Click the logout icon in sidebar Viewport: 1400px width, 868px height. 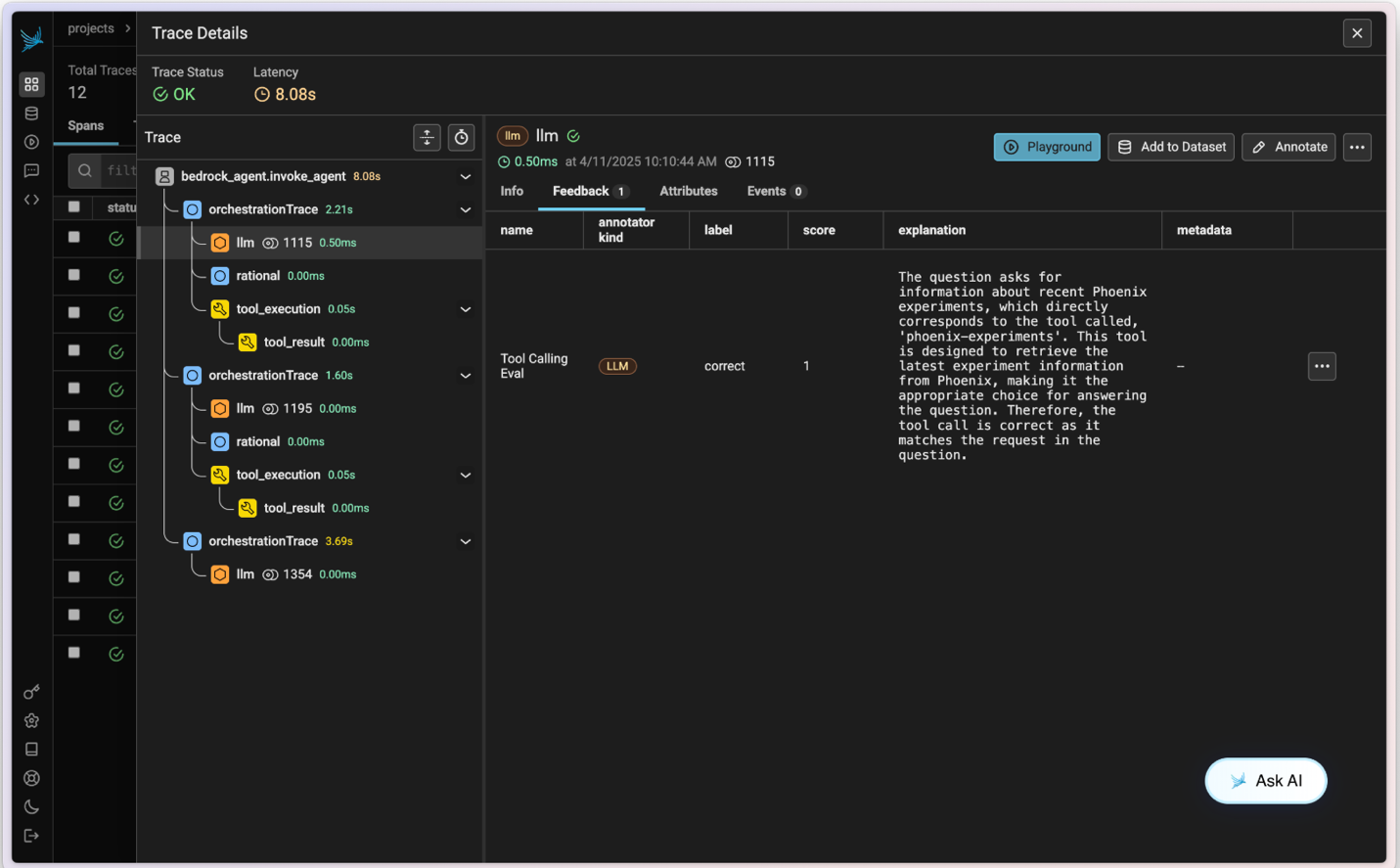[x=31, y=836]
